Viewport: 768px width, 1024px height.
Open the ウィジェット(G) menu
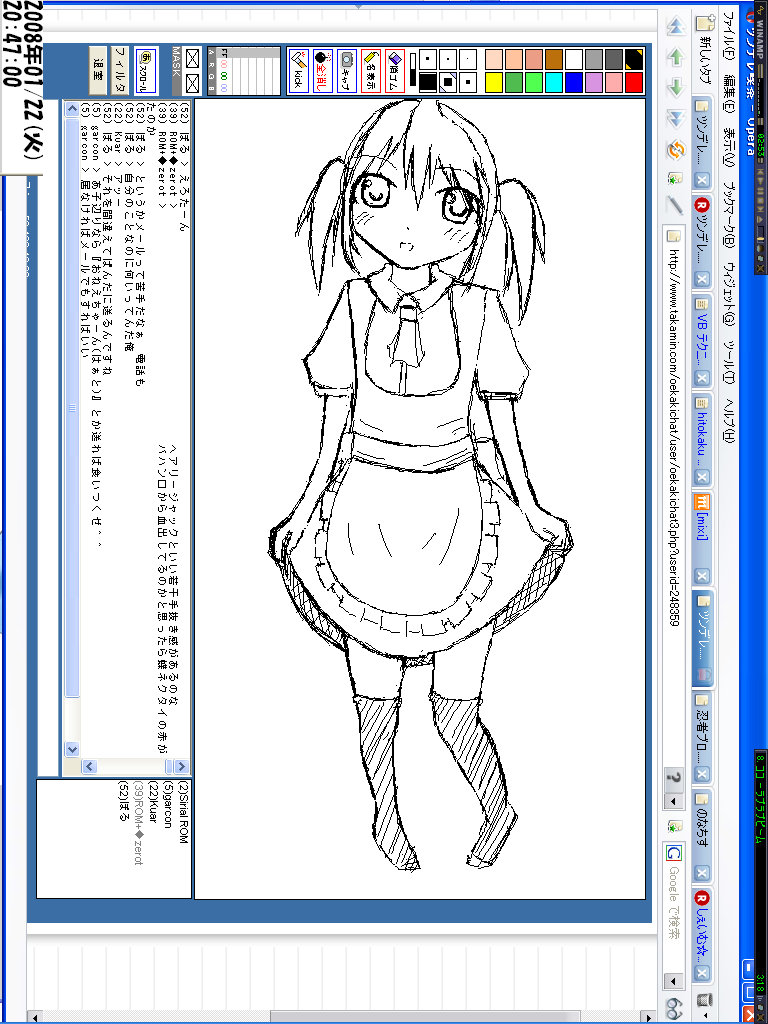(729, 294)
